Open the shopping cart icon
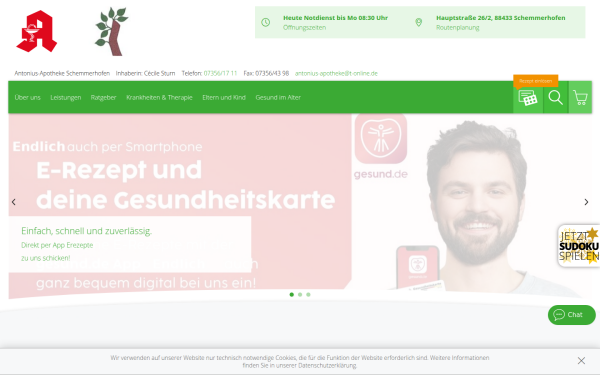Viewport: 600px width, 375px height. coord(580,98)
